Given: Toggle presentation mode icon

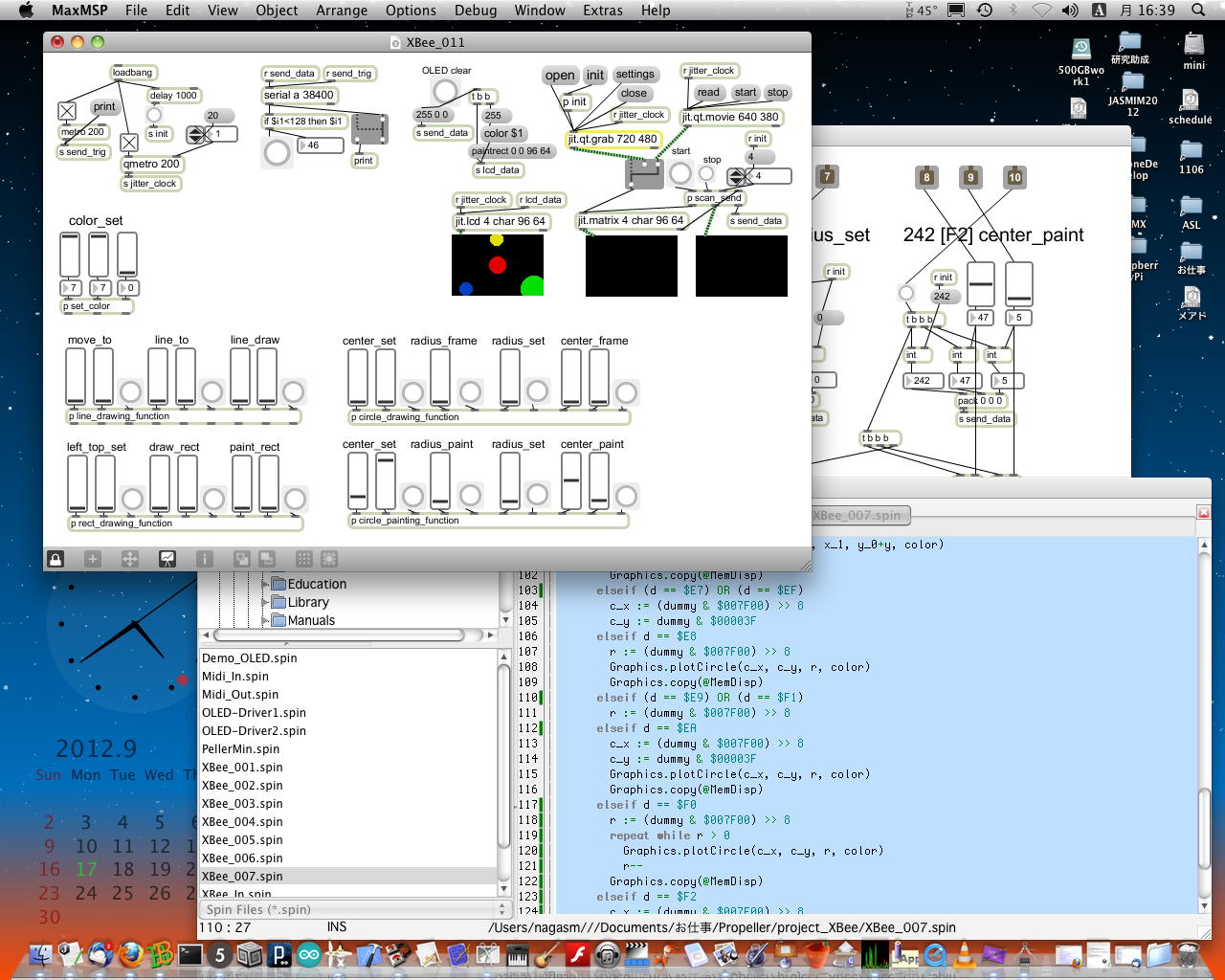Looking at the screenshot, I should click(x=167, y=559).
